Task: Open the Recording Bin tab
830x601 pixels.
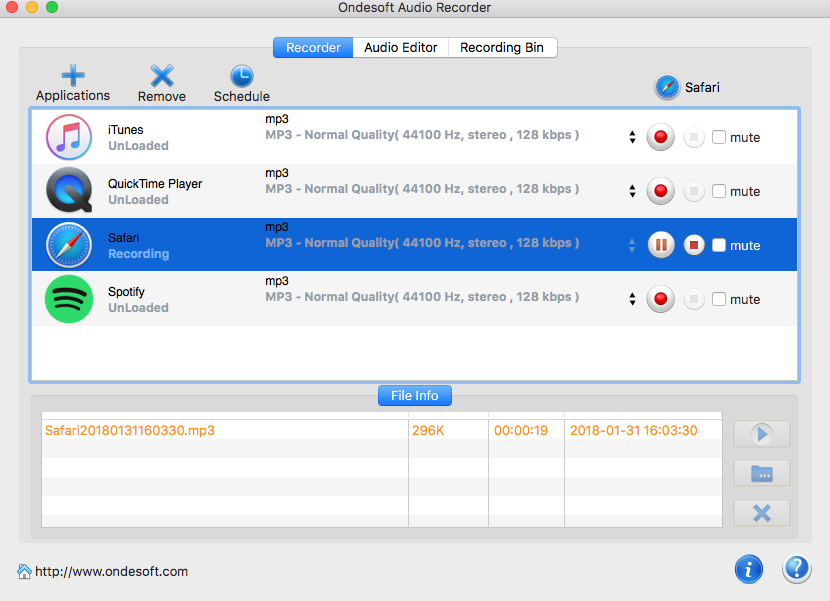Action: tap(502, 48)
